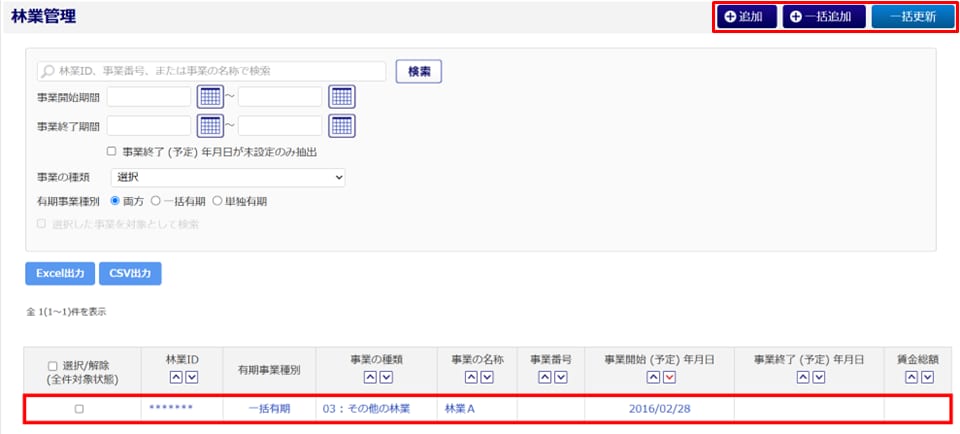
Task: Open 2016/02/28 start date link
Action: coord(659,409)
